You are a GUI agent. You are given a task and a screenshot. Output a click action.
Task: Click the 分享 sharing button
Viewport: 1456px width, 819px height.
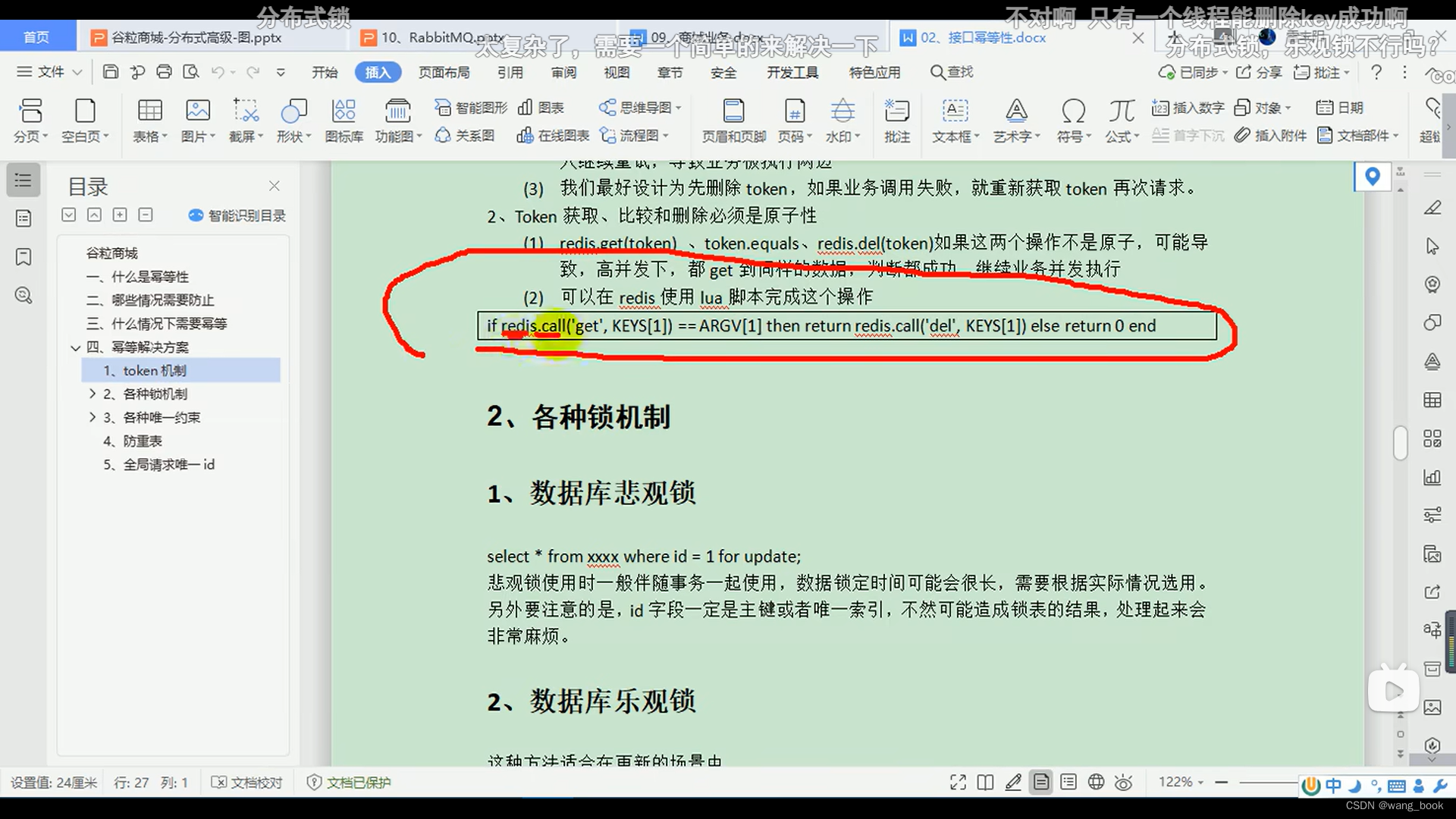[x=1263, y=72]
